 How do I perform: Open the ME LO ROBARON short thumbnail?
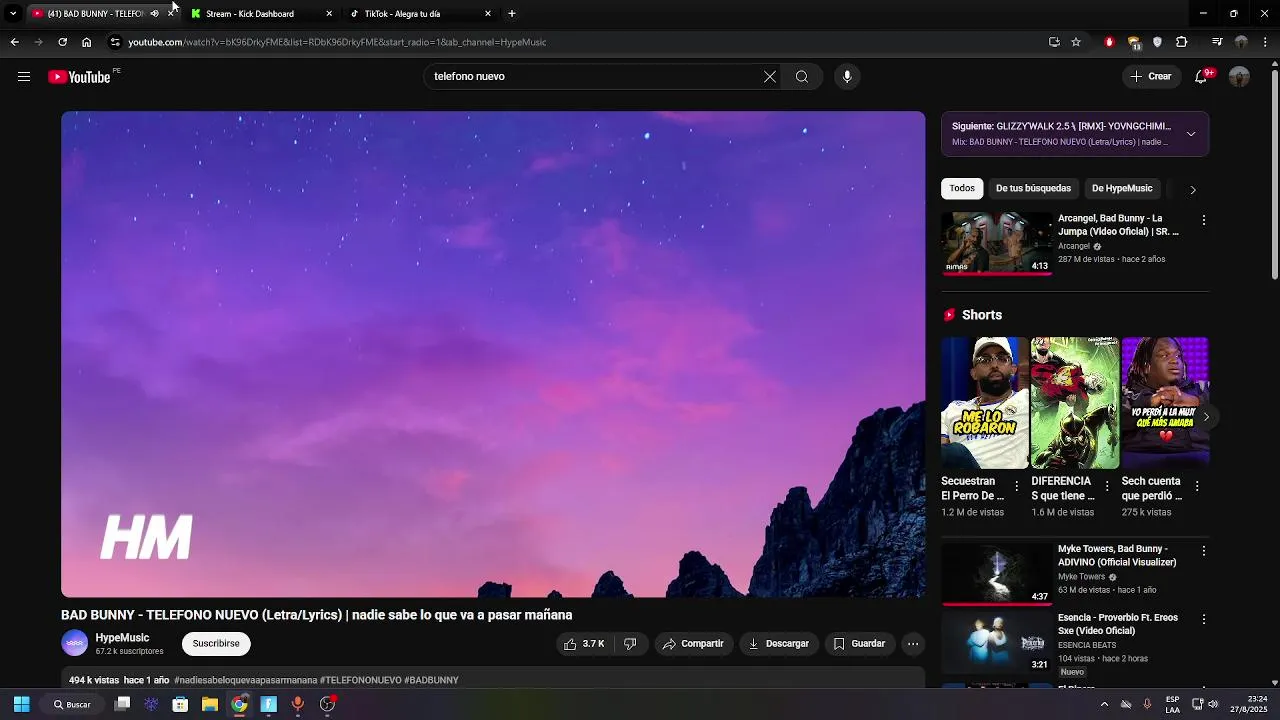(x=984, y=403)
